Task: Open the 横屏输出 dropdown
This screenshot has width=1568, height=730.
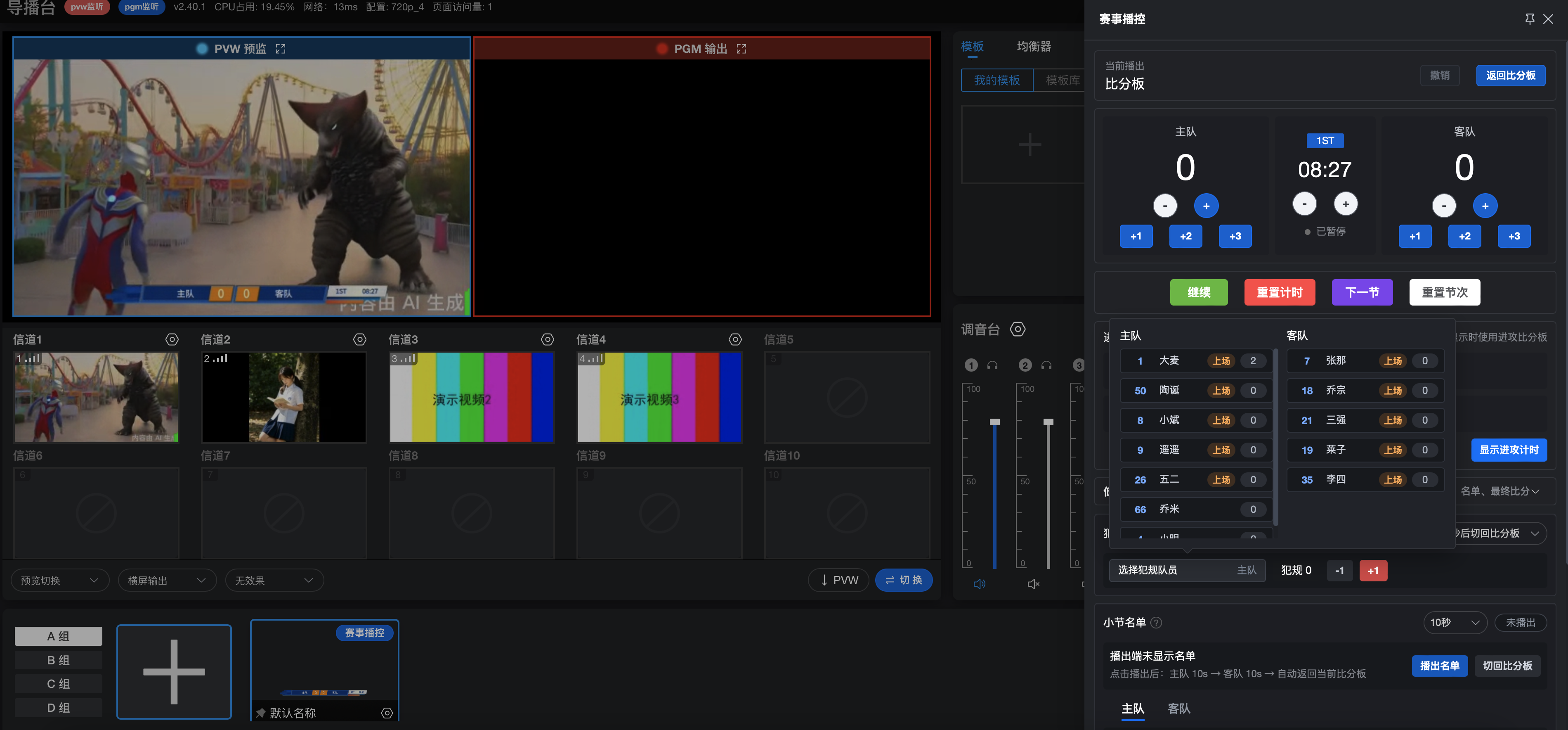Action: click(x=167, y=580)
